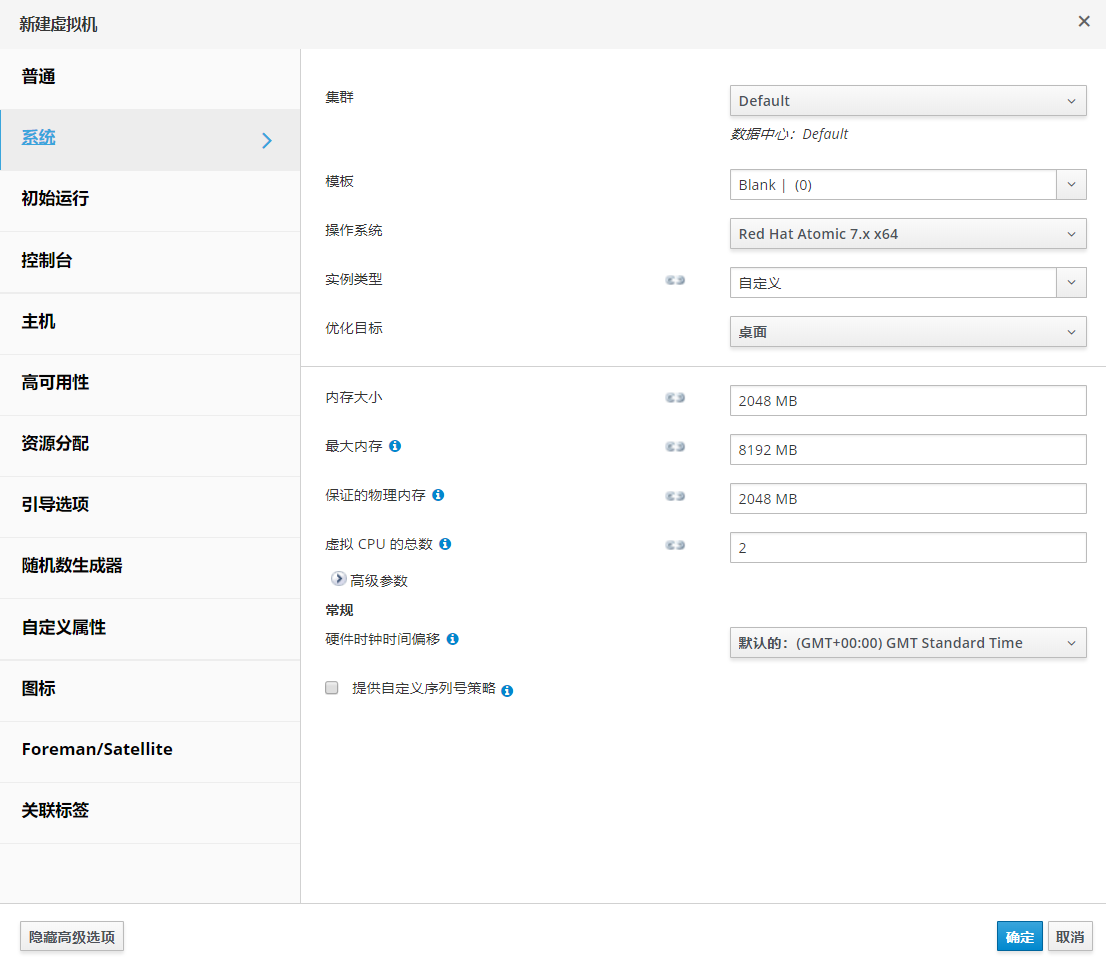The height and width of the screenshot is (963, 1106).
Task: Switch to the 控制台 tab
Action: [150, 262]
